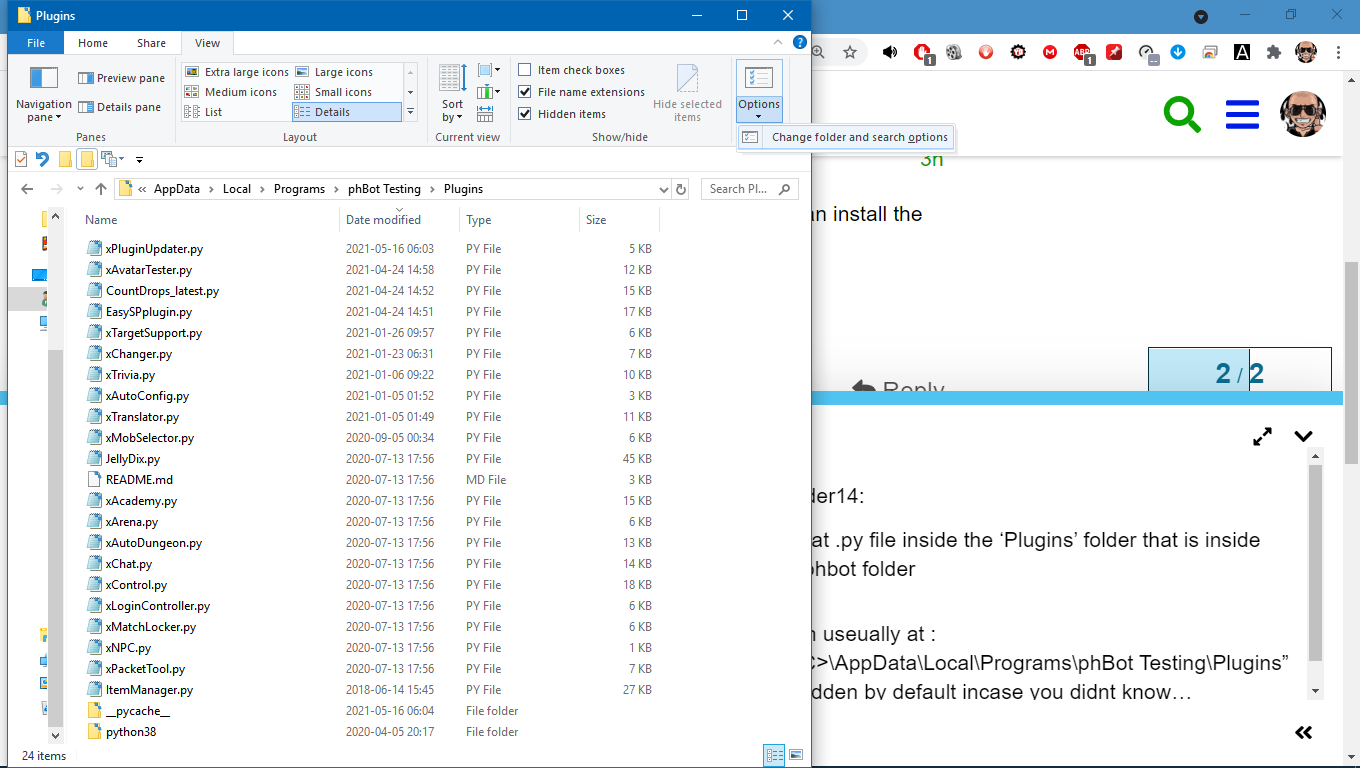Click the undo arrow in quick access toolbar

(42, 159)
